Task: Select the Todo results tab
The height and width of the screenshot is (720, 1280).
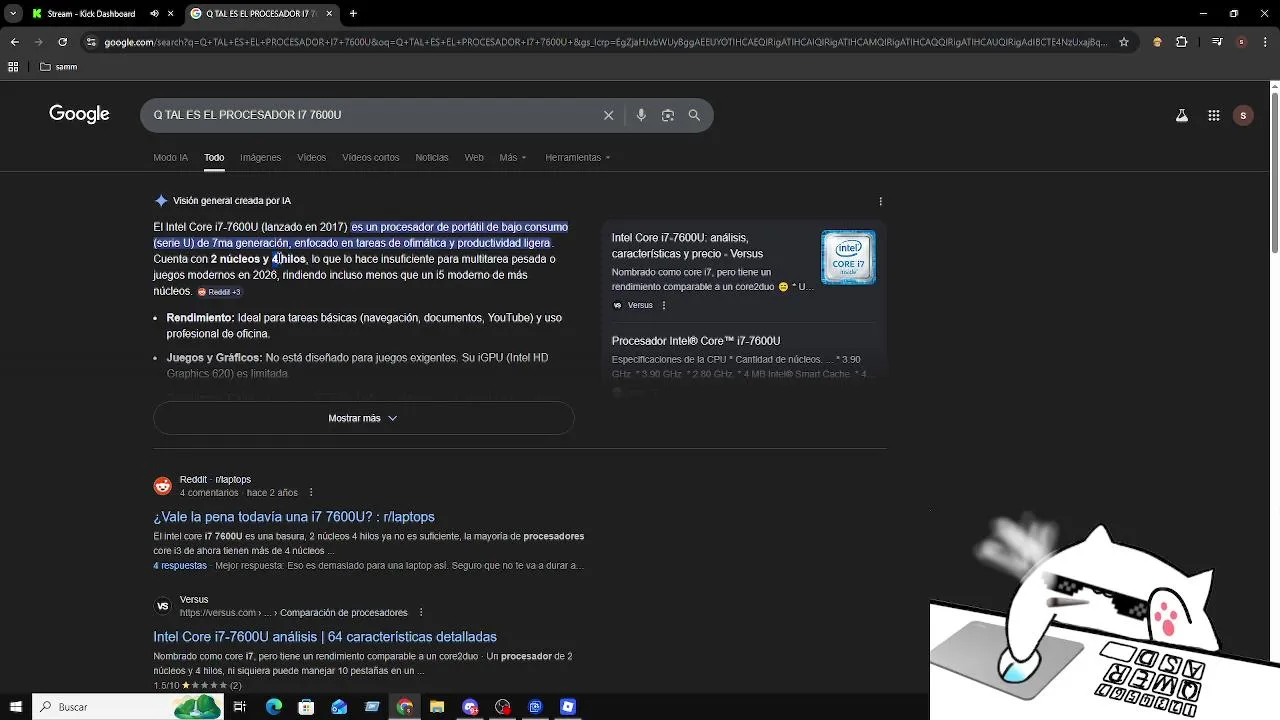Action: pos(214,157)
